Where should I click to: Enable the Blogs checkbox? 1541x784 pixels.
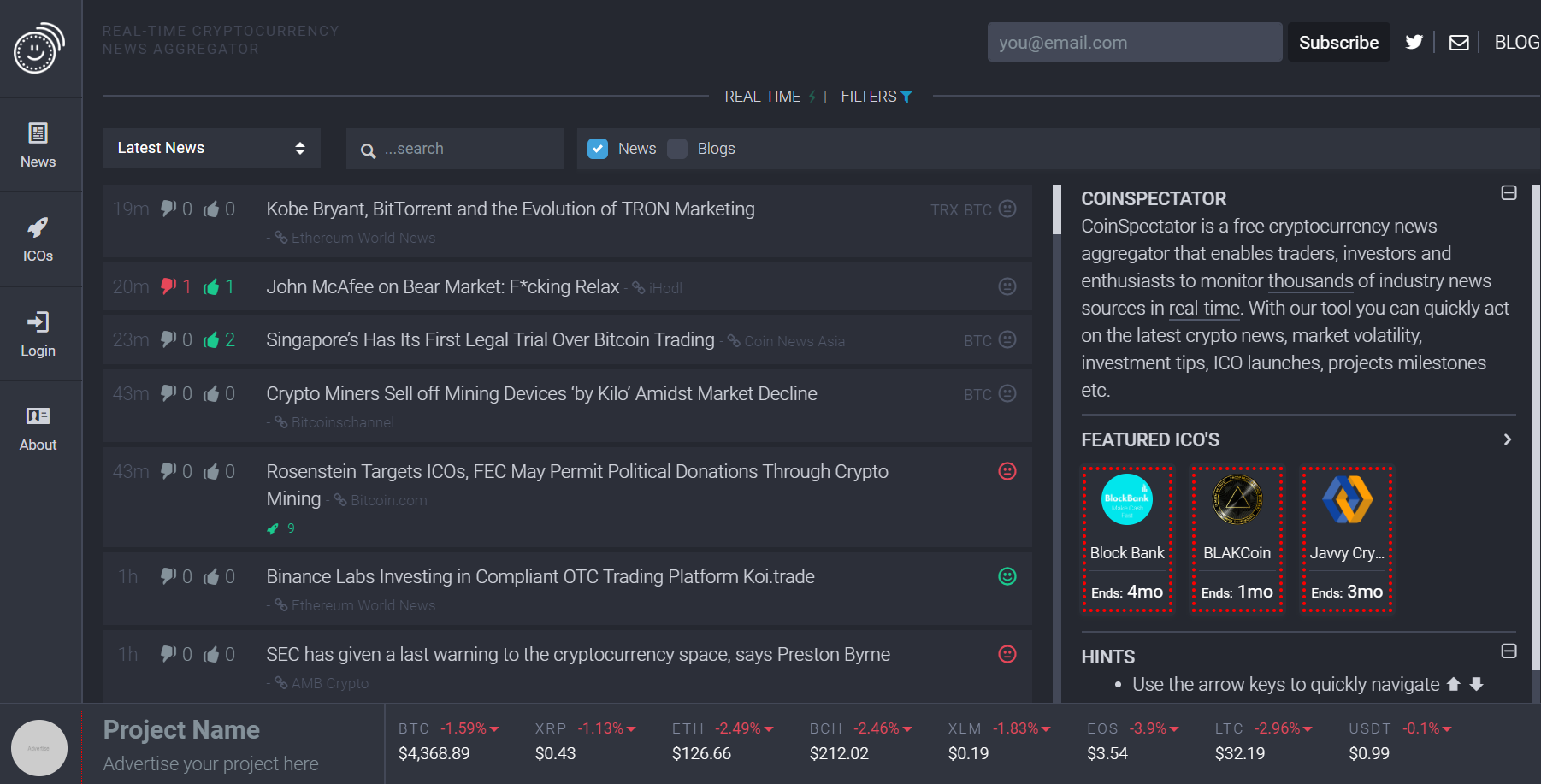pos(677,149)
